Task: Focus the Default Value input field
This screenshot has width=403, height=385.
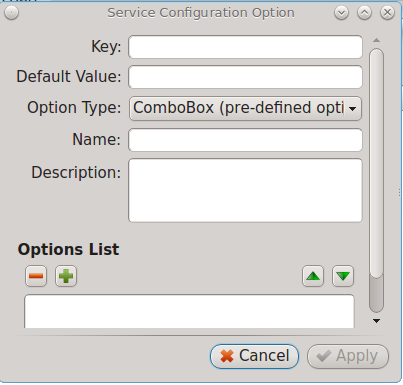Action: coord(245,77)
